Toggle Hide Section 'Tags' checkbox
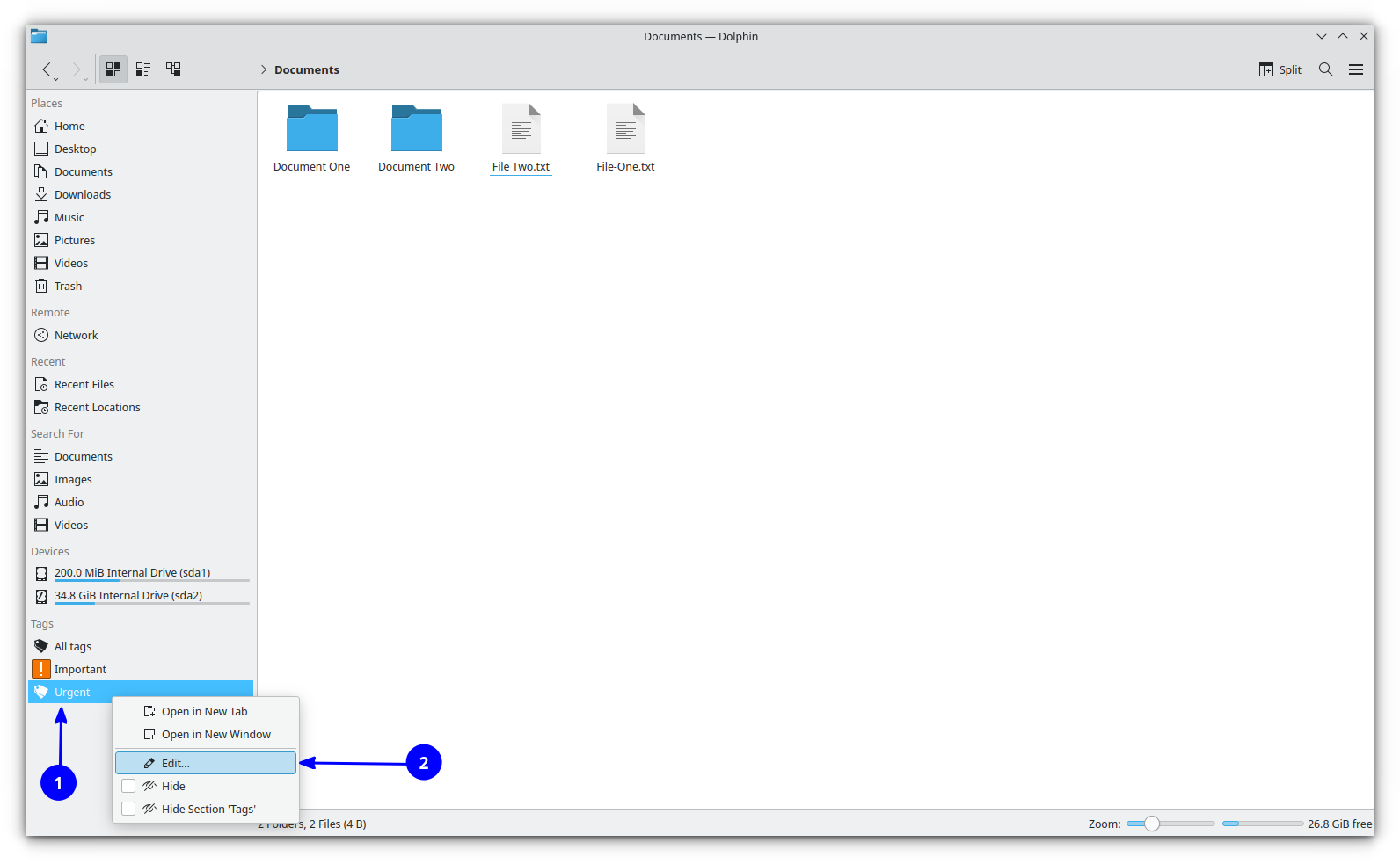Screen dimensions: 1400x864 [x=128, y=809]
